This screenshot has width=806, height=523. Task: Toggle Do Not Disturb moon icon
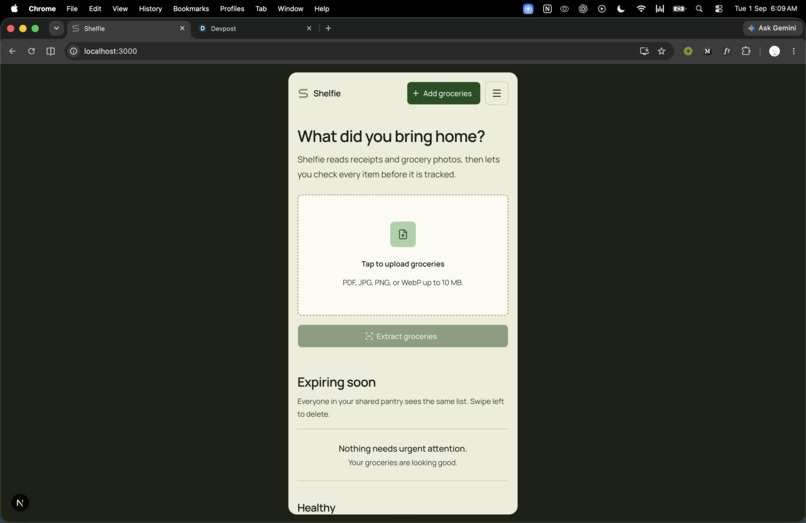(621, 8)
